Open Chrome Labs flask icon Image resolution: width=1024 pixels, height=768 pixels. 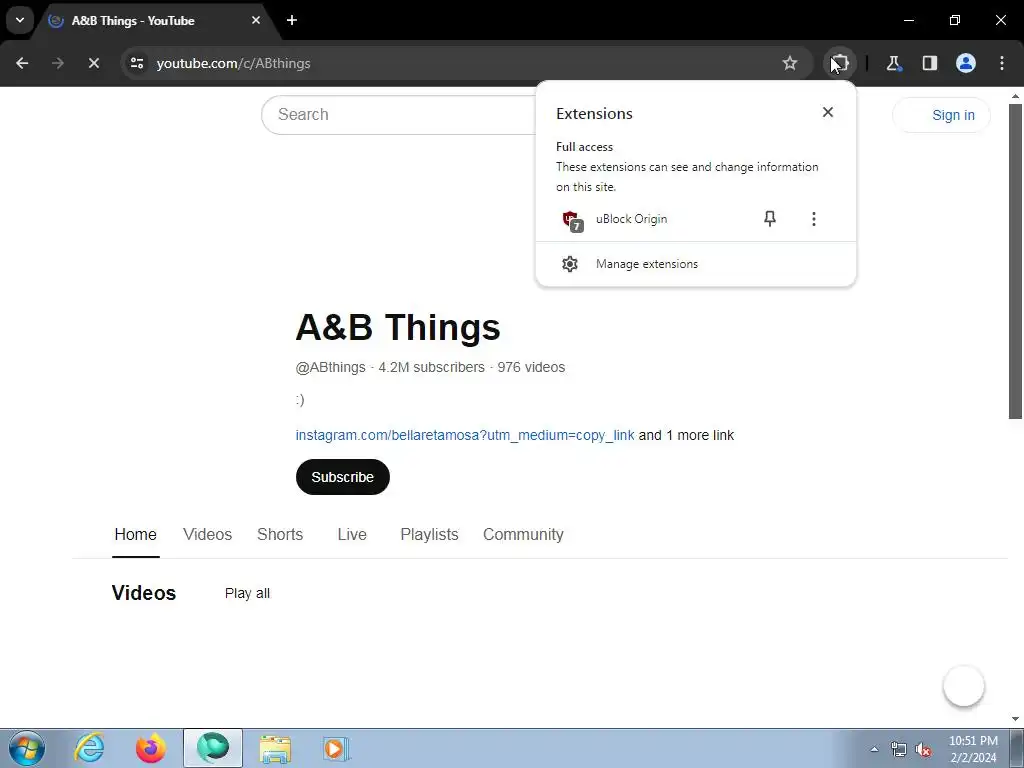893,63
